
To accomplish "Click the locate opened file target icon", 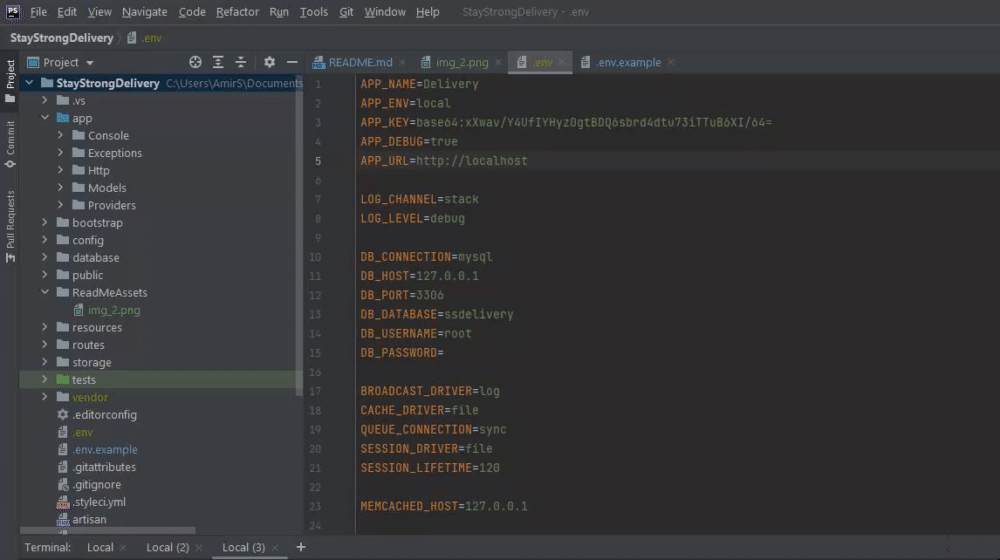I will pyautogui.click(x=195, y=62).
